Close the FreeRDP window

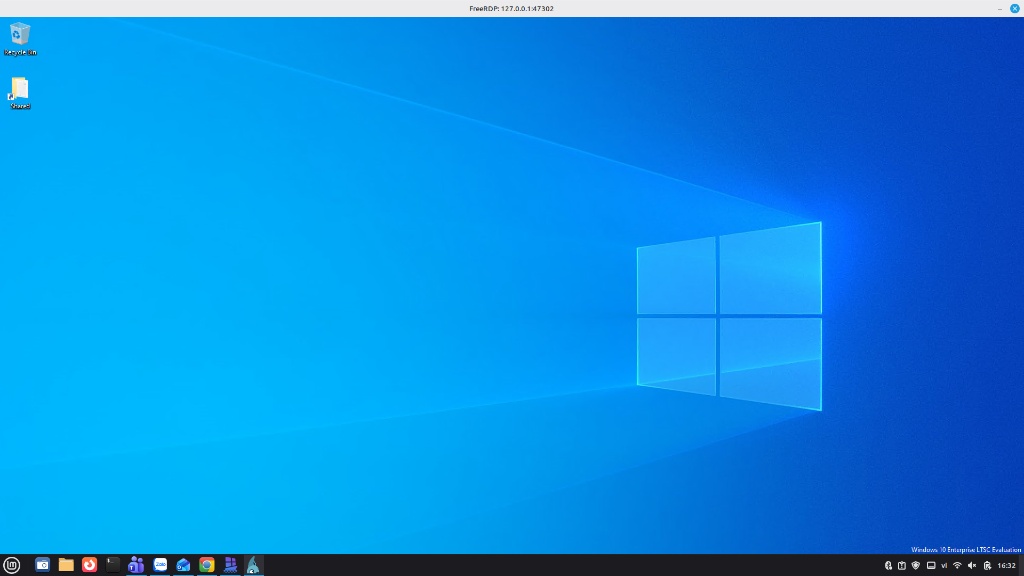(x=1014, y=8)
